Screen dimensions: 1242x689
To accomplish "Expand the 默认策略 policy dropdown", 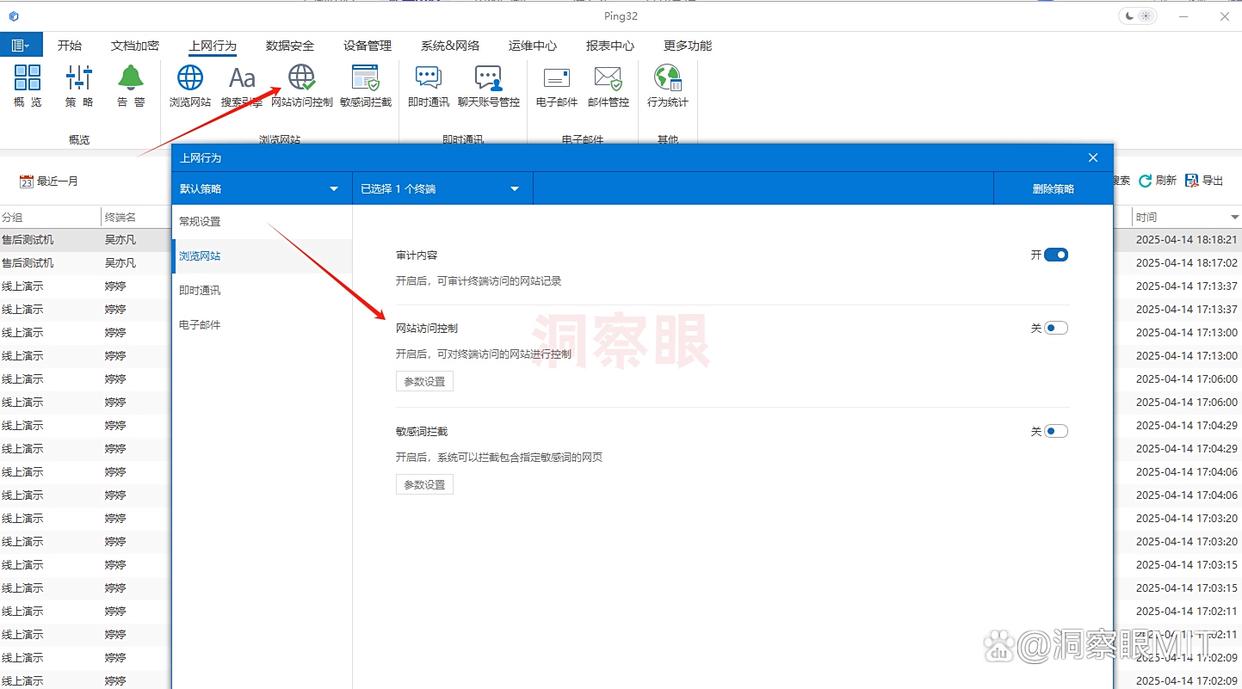I will [x=262, y=188].
